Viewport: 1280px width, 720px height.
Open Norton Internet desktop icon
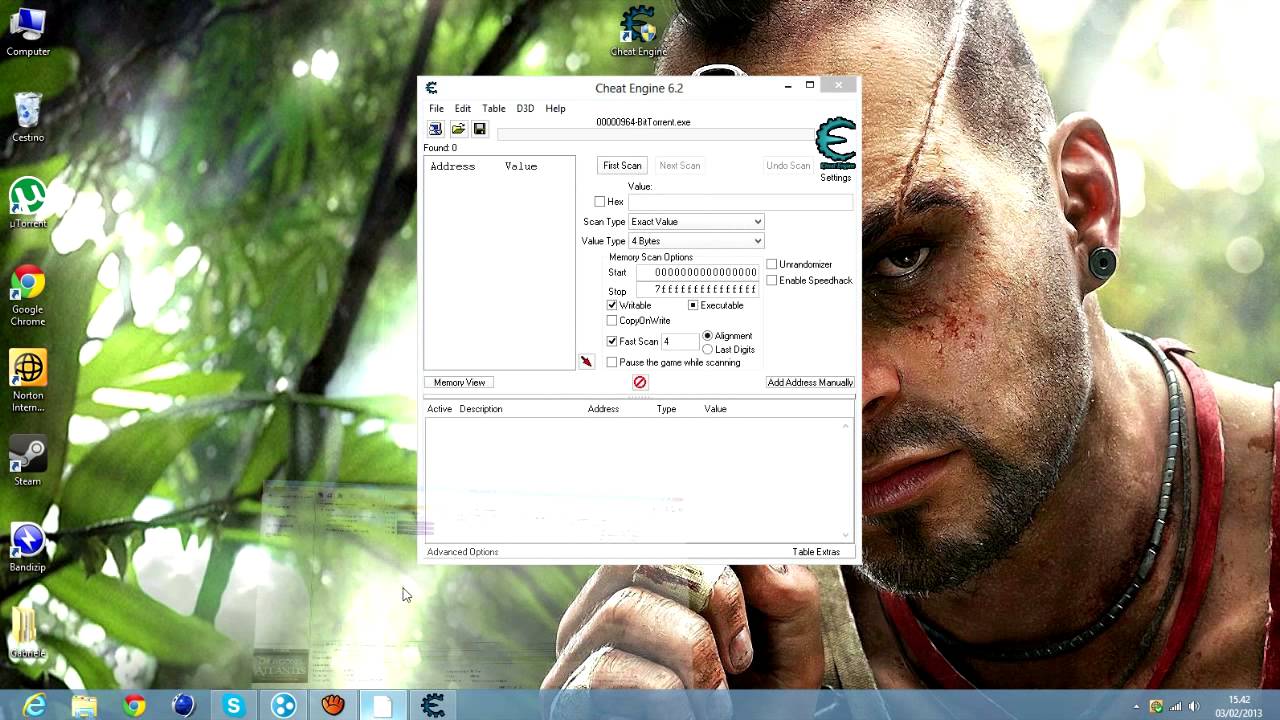[28, 382]
